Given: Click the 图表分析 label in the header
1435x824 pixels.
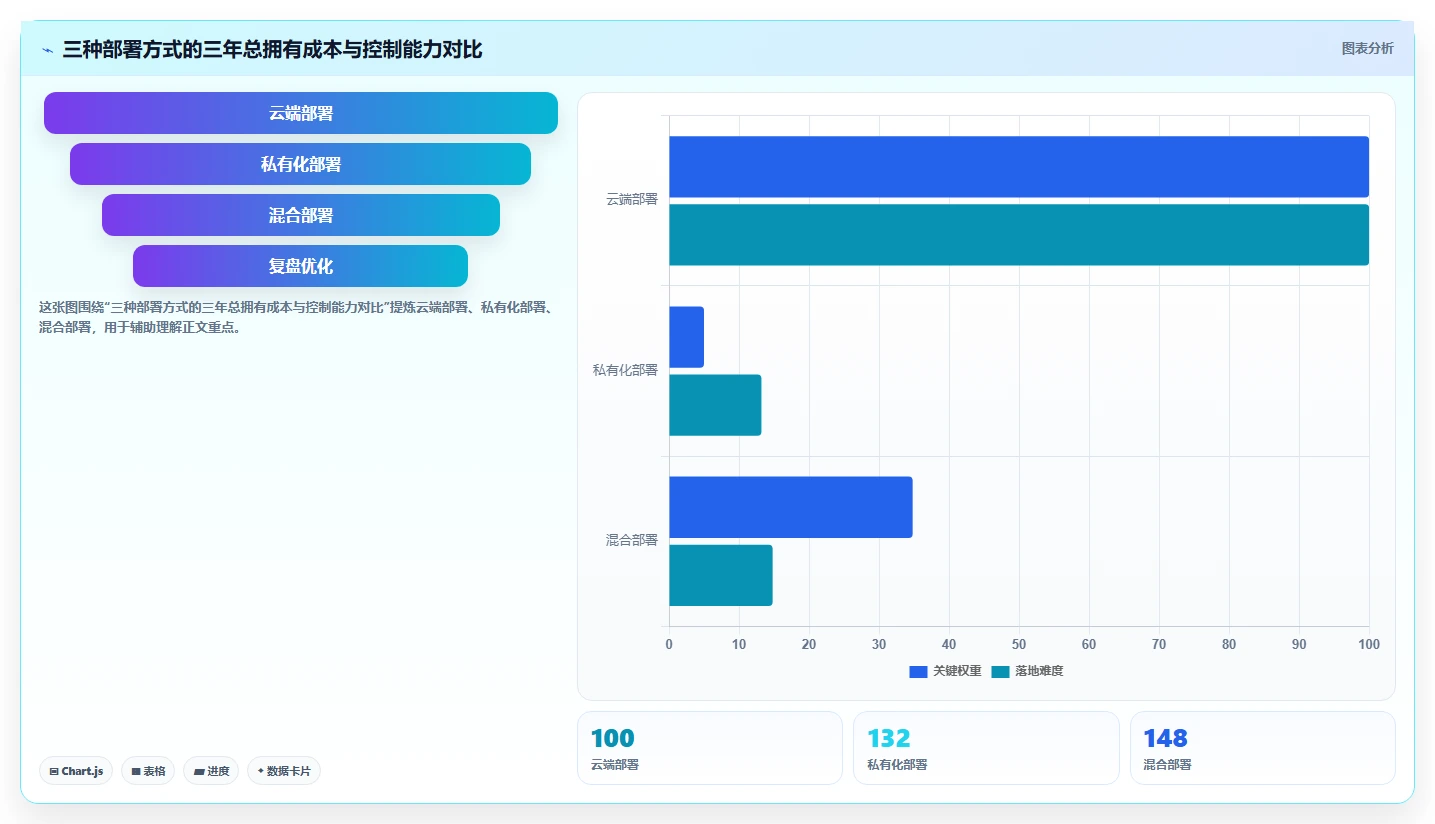Looking at the screenshot, I should click(1367, 49).
